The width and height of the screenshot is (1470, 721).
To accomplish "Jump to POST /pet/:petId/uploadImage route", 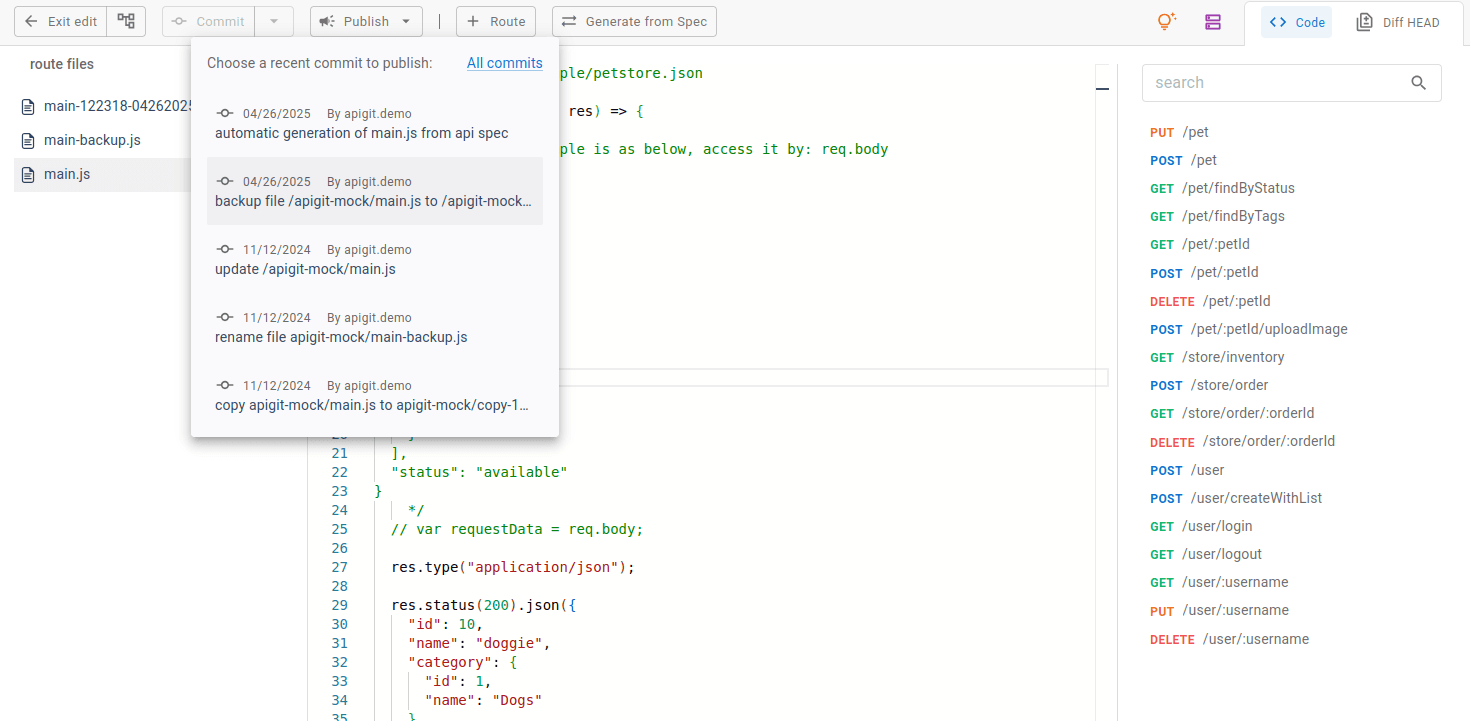I will coord(1249,329).
